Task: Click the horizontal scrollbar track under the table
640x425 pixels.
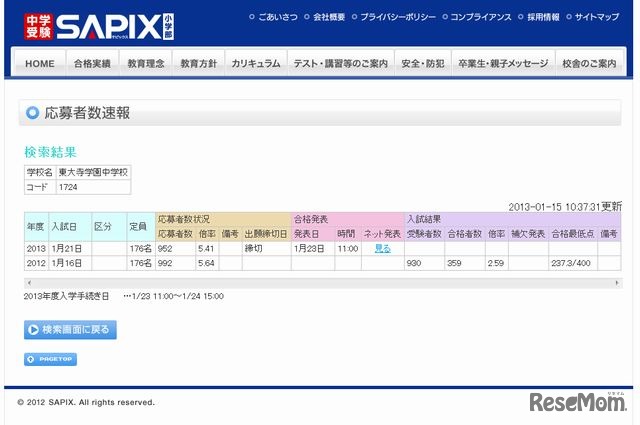Action: [323, 283]
